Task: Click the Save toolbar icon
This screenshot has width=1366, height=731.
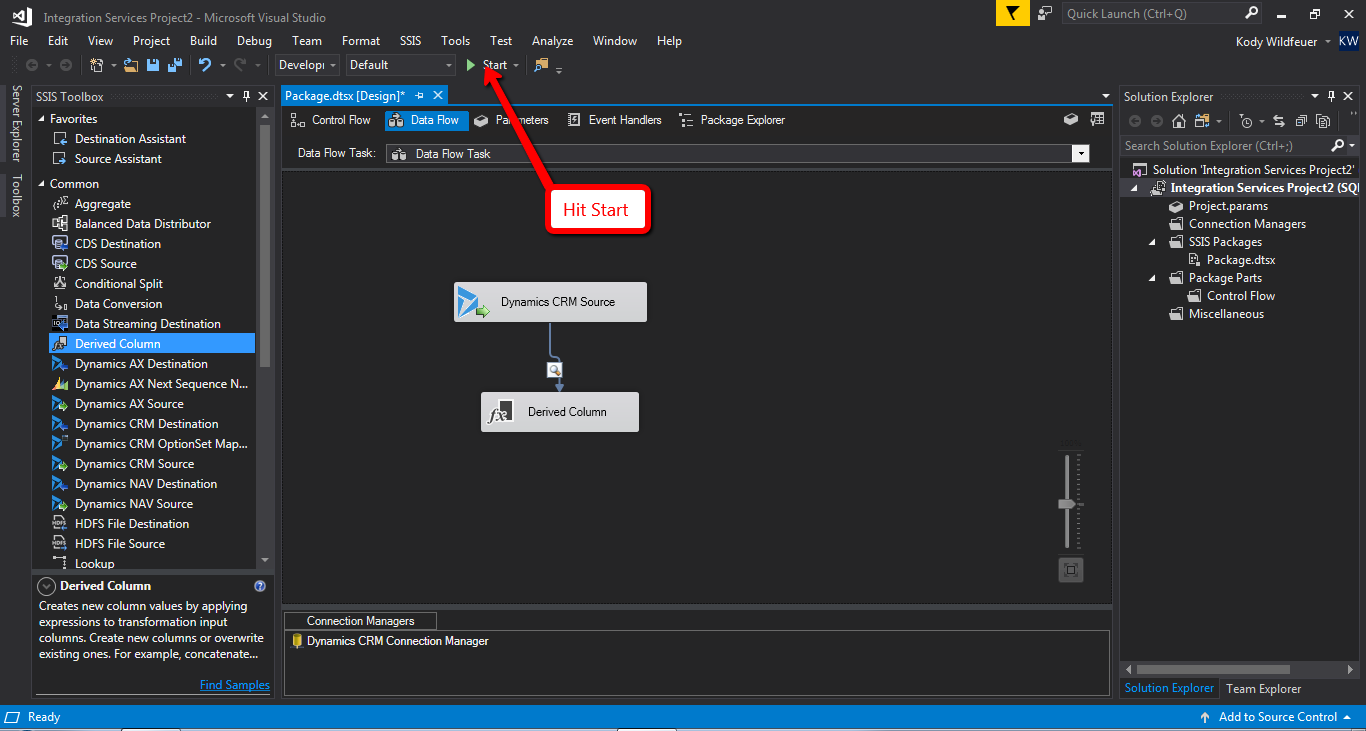Action: pyautogui.click(x=153, y=65)
